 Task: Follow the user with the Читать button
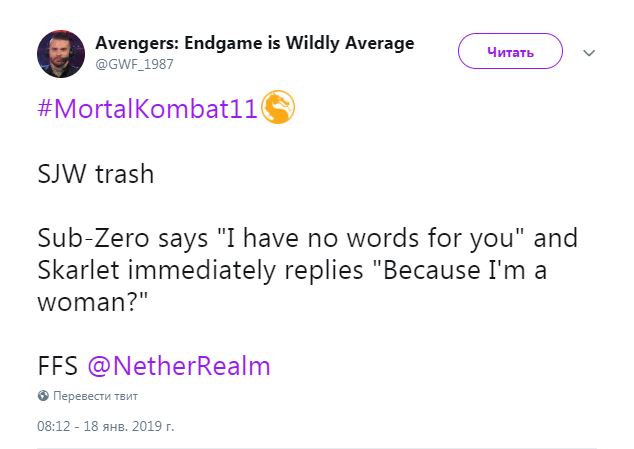tap(510, 51)
